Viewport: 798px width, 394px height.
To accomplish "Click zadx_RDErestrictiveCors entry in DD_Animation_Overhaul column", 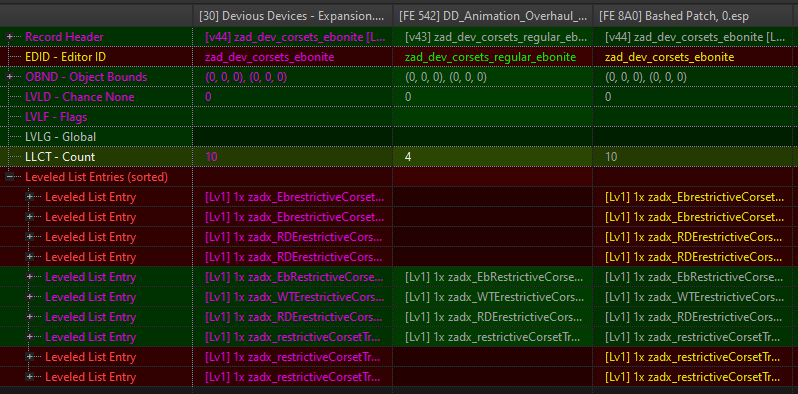I will tap(494, 317).
